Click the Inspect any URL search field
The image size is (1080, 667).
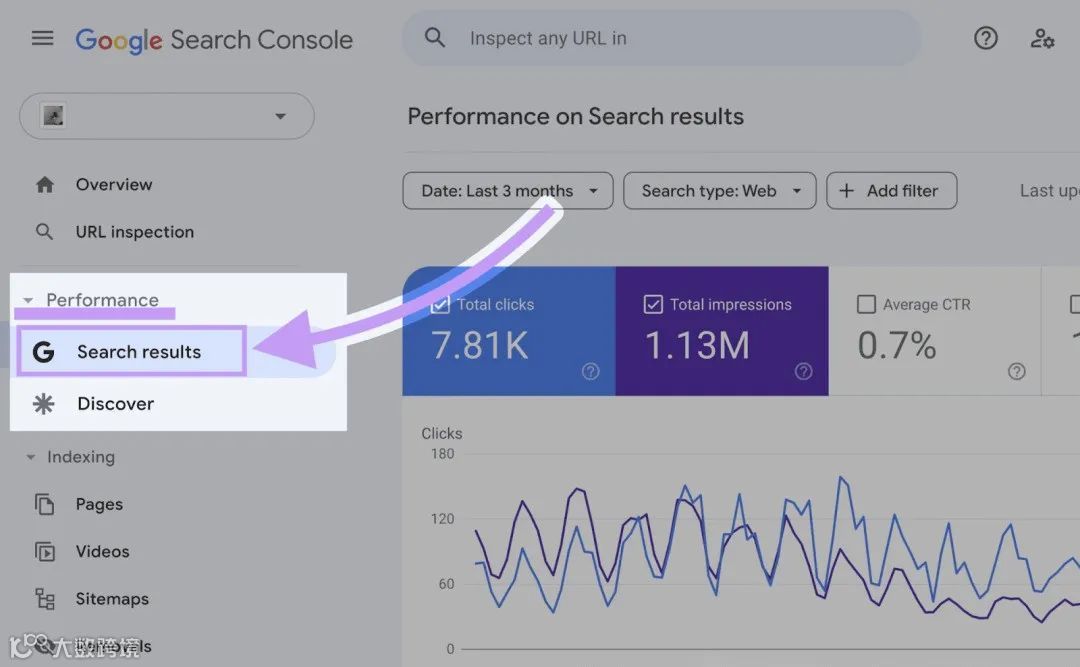660,38
